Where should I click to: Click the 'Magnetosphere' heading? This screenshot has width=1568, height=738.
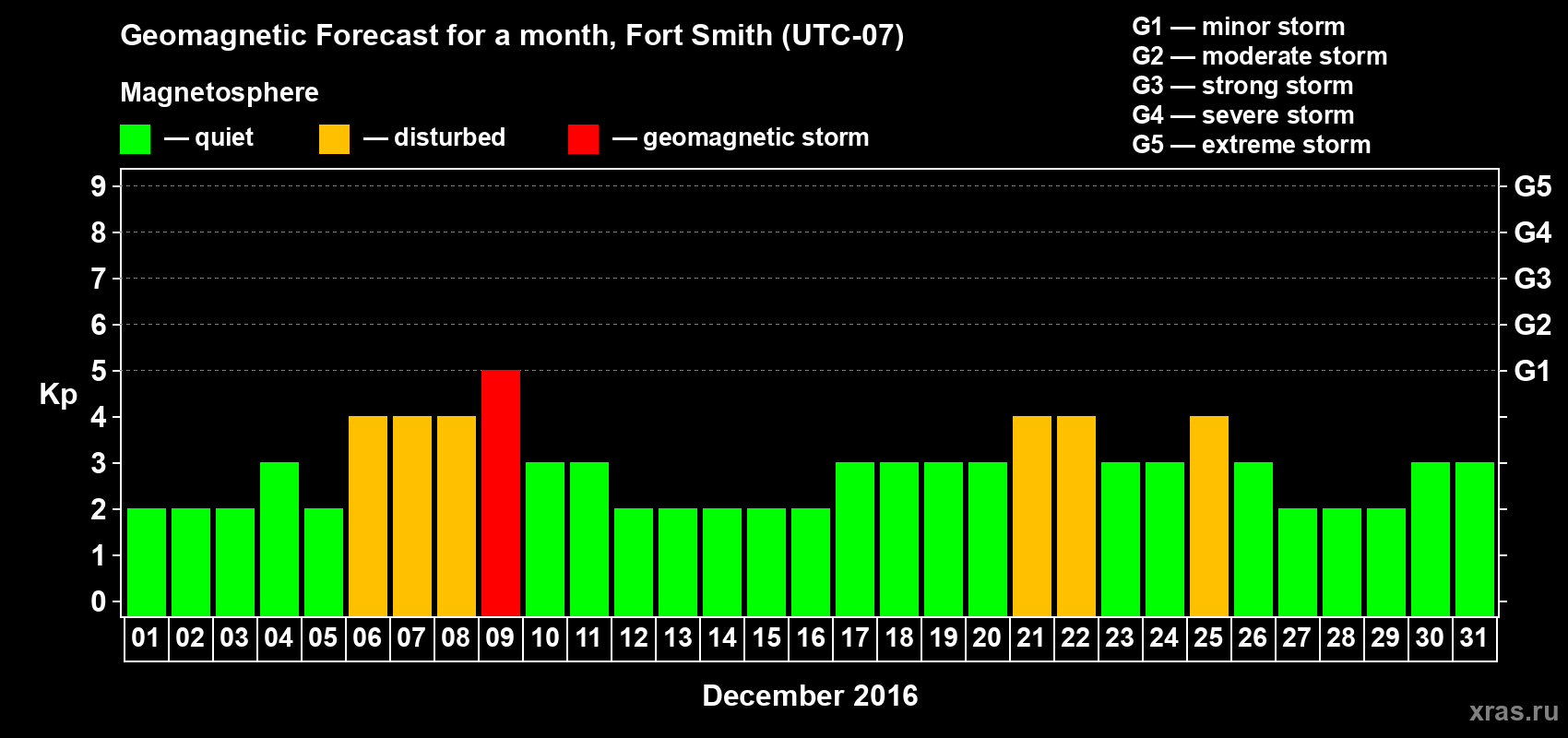(220, 92)
